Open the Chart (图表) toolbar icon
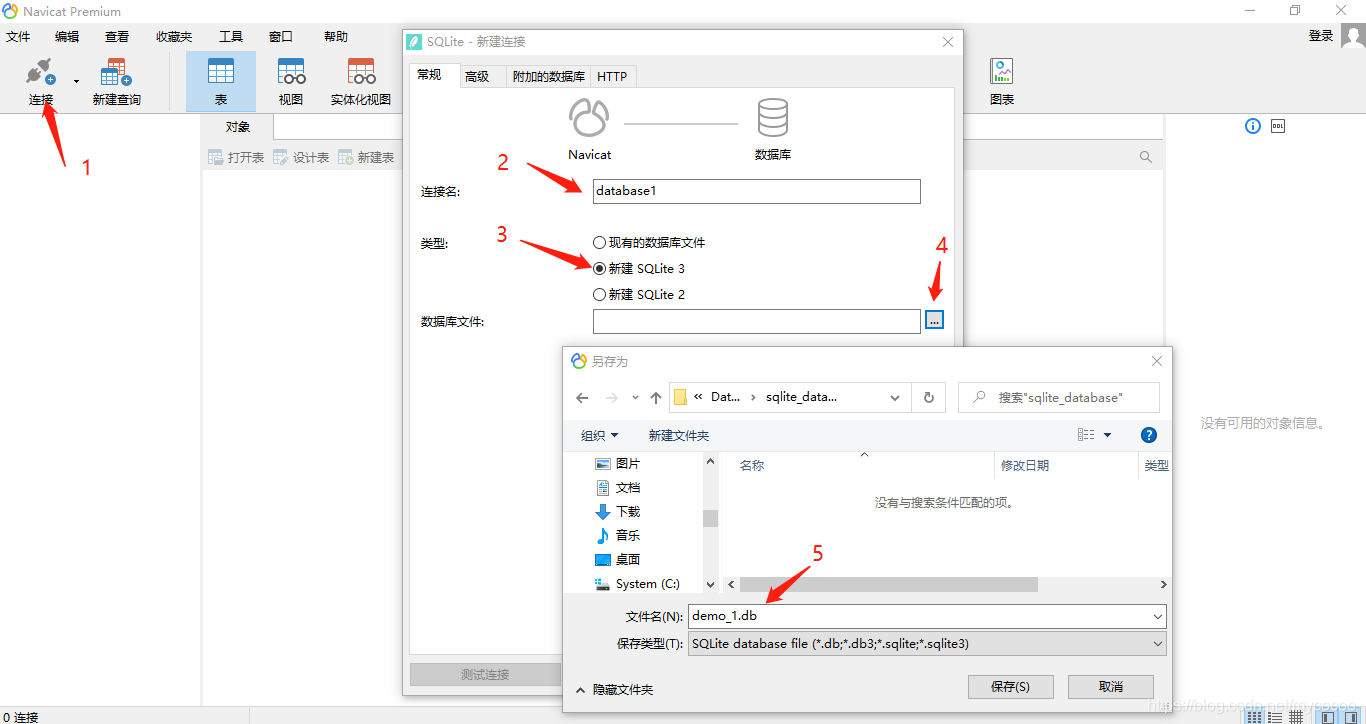Viewport: 1366px width, 724px height. [1001, 81]
